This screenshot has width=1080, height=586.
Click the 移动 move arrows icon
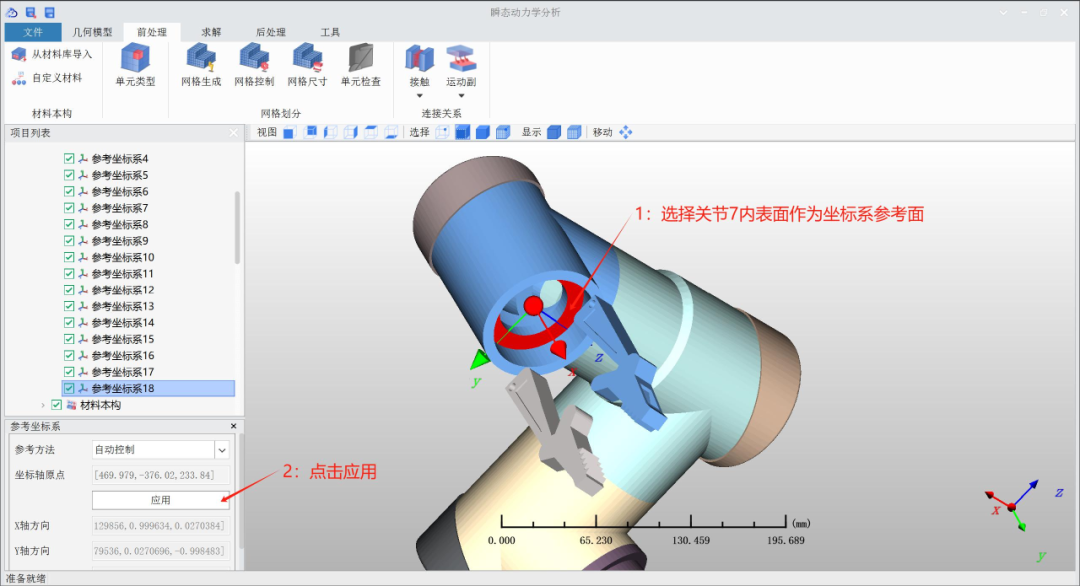[x=625, y=132]
